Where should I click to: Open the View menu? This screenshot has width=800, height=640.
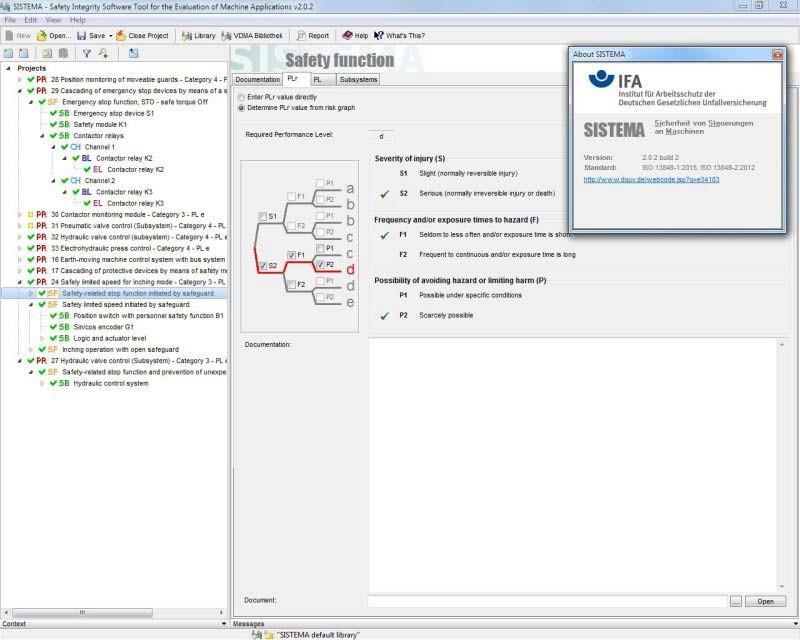click(53, 20)
